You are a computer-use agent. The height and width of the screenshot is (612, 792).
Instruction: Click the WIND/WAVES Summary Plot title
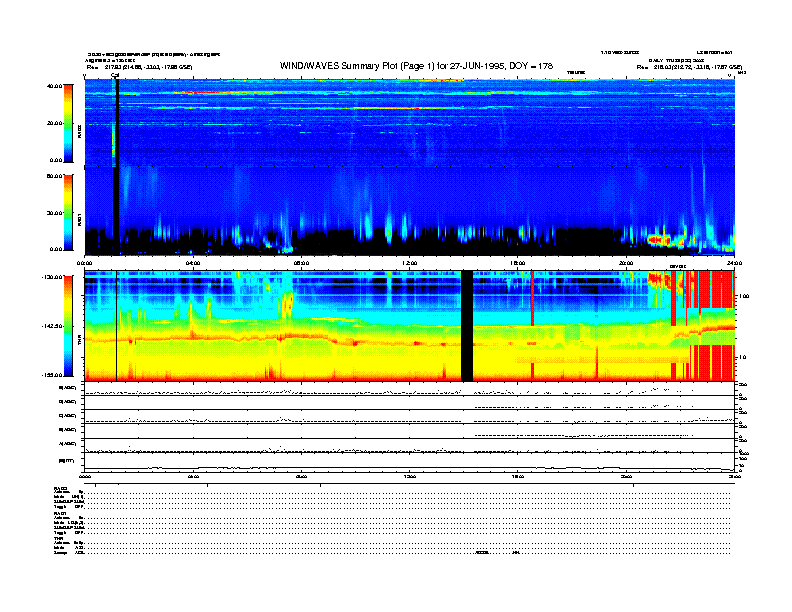coord(416,66)
